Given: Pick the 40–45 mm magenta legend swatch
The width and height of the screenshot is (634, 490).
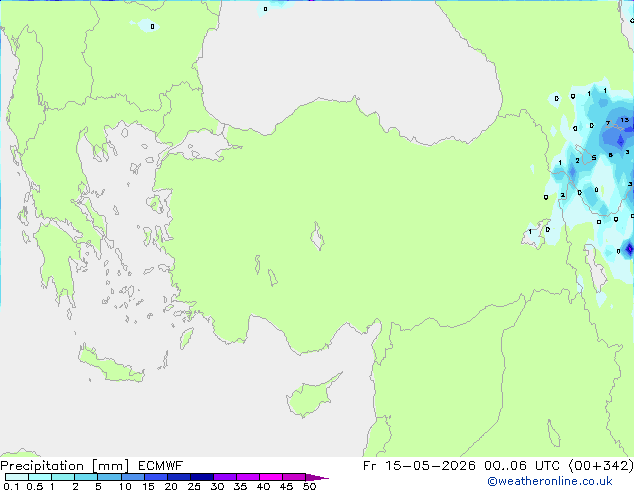Looking at the screenshot, I should (x=271, y=477).
